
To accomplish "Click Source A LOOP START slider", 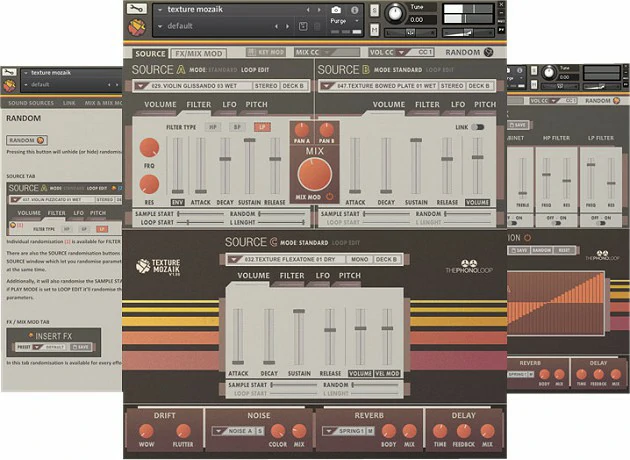I will pyautogui.click(x=200, y=222).
